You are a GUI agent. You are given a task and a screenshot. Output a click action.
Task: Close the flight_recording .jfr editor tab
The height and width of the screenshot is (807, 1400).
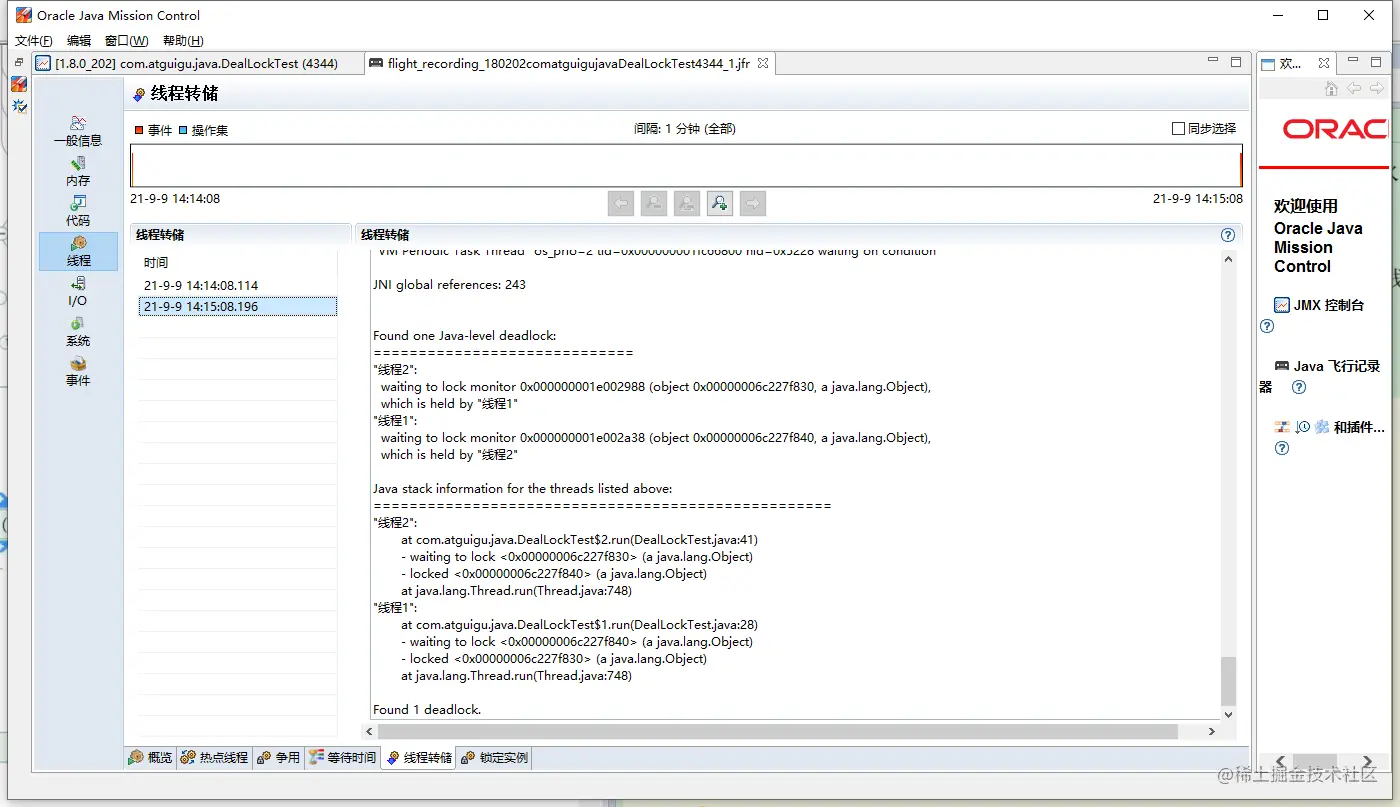(x=762, y=63)
